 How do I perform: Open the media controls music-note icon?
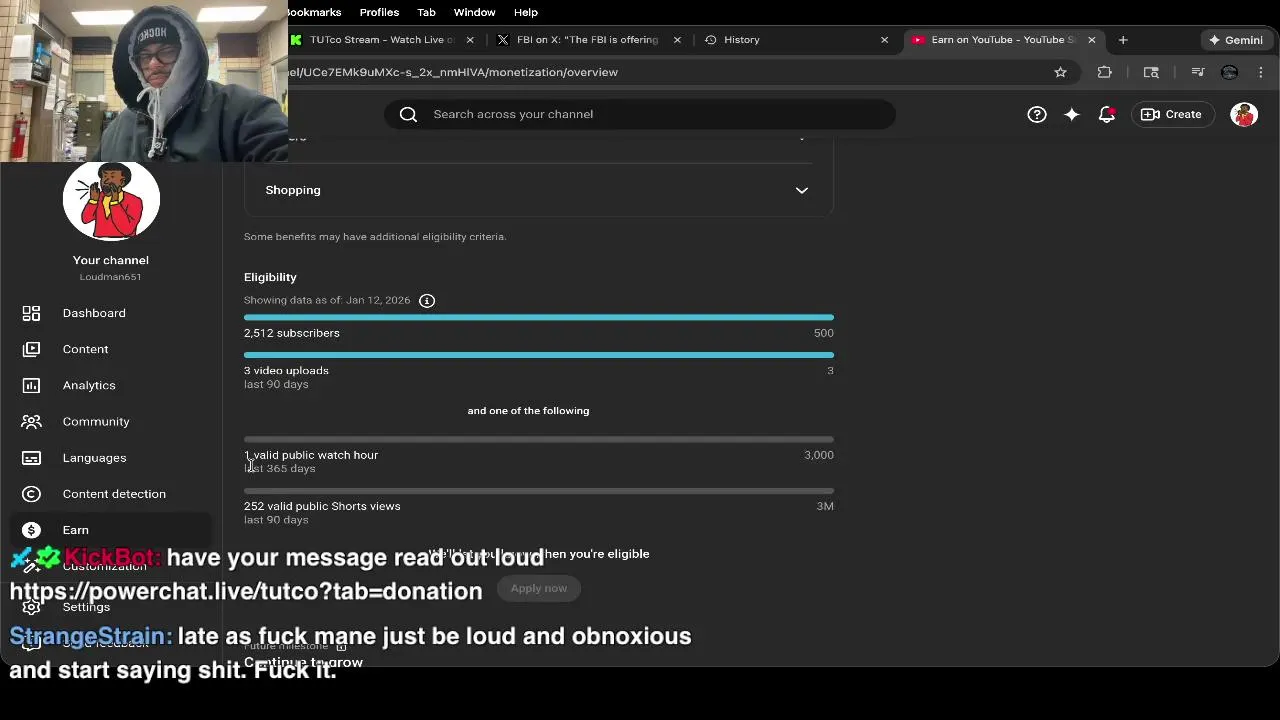[1198, 72]
